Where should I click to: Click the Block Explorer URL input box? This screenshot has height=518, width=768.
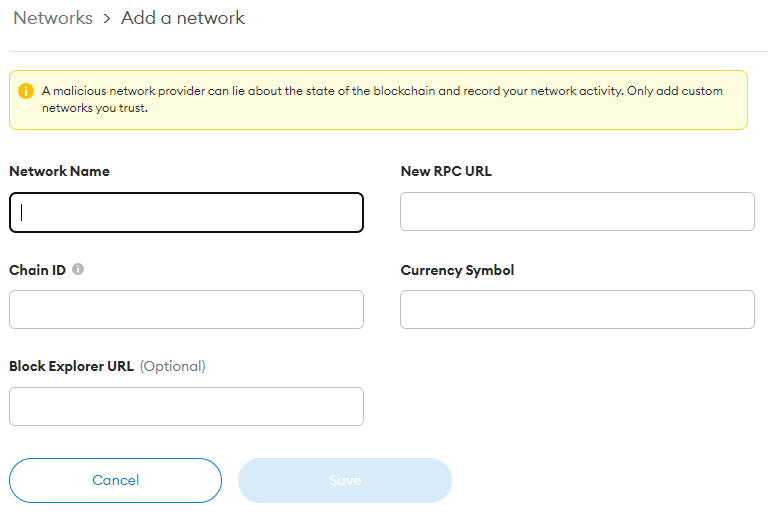coord(186,406)
